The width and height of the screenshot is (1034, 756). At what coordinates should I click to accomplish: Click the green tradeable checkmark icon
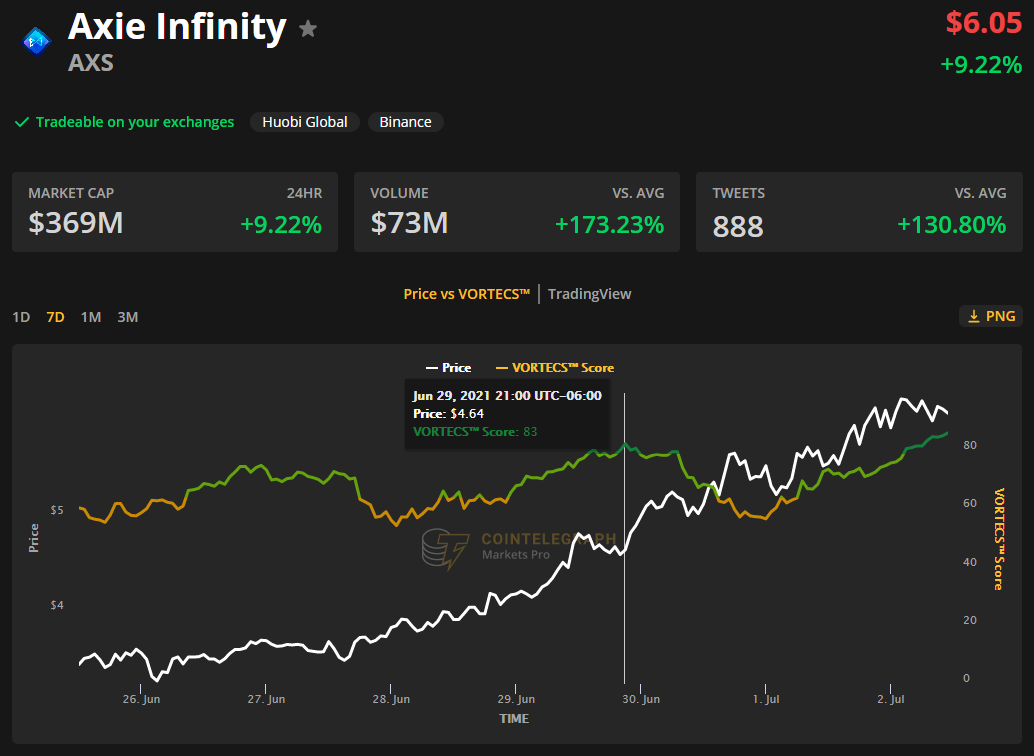[x=22, y=122]
